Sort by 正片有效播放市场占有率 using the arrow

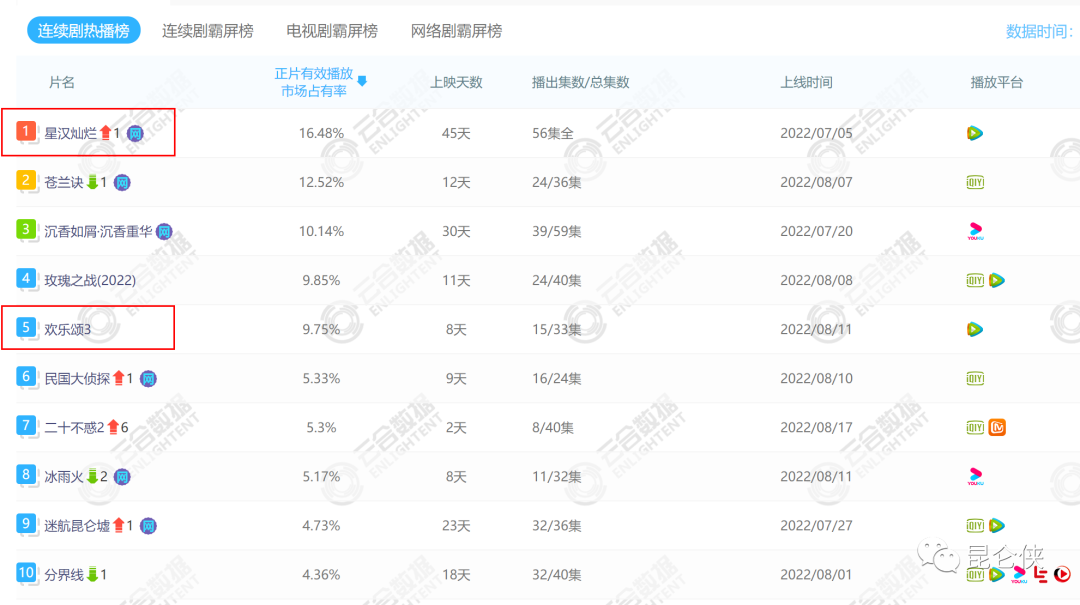tap(362, 81)
